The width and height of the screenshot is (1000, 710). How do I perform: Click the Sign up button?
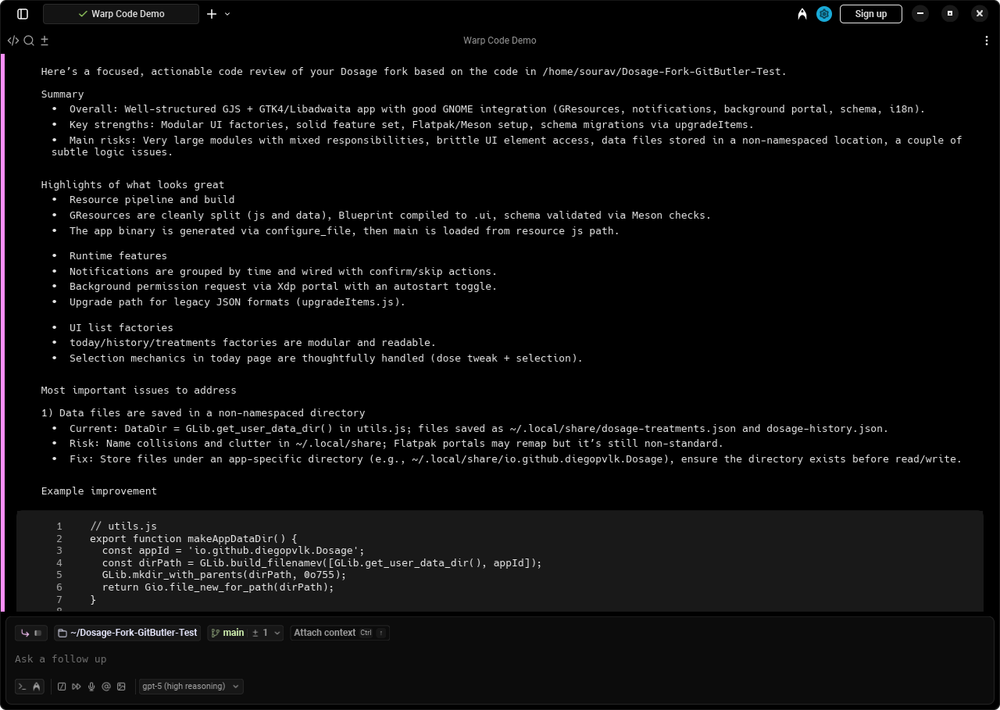(871, 14)
